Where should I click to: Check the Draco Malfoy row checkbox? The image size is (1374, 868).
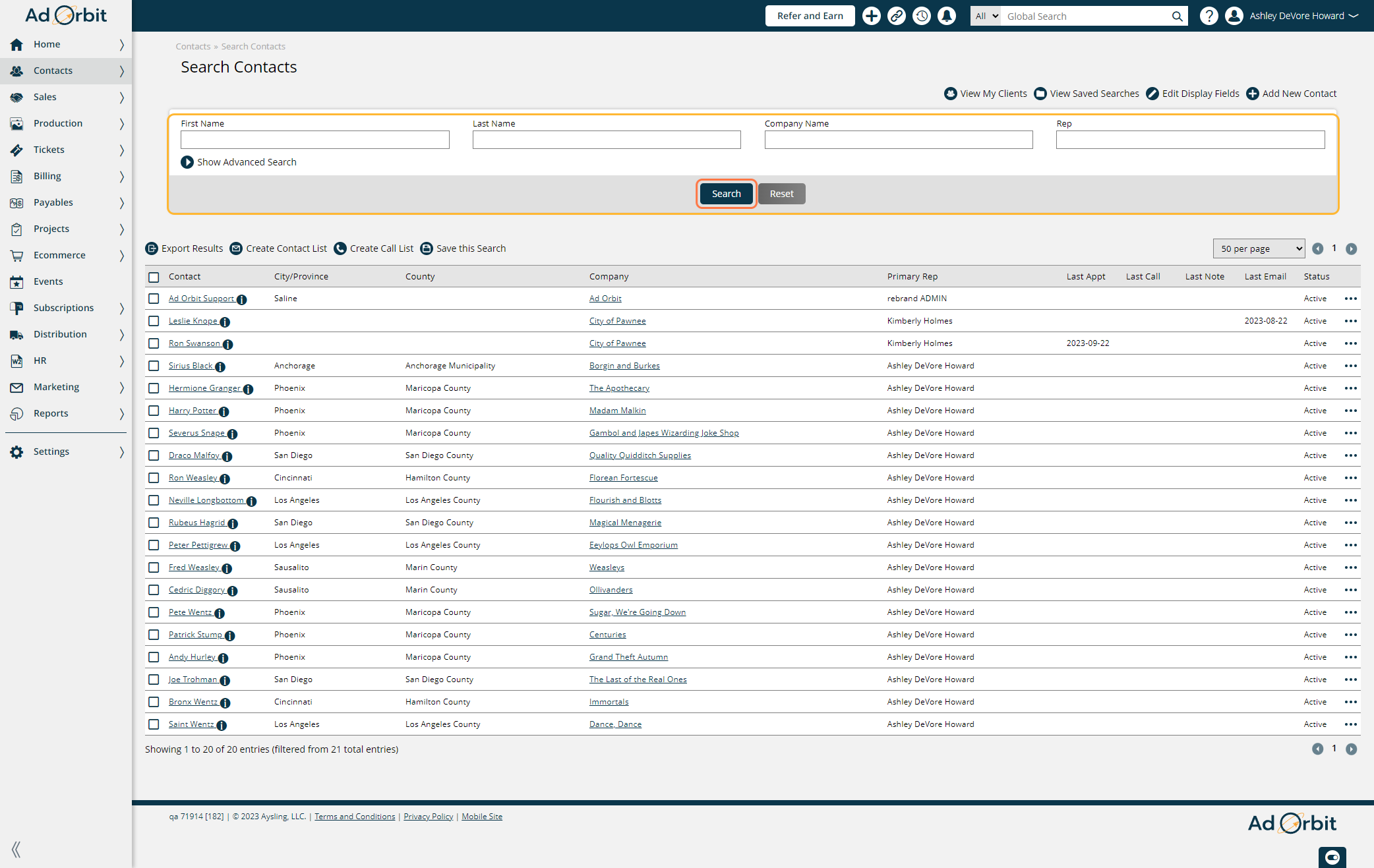[154, 455]
